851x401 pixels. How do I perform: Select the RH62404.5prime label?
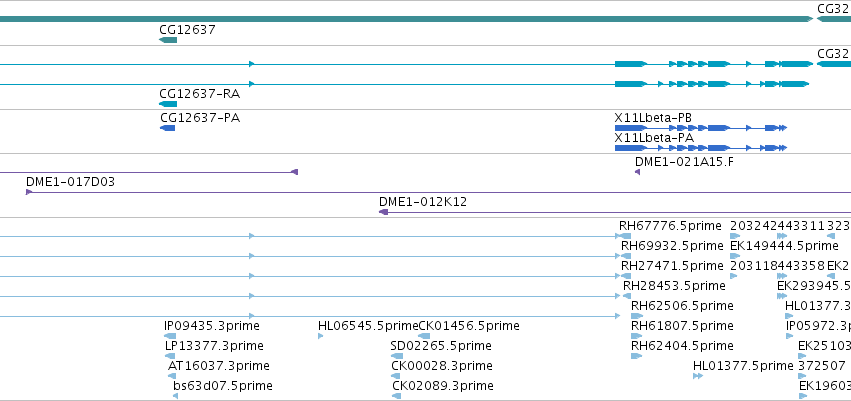(682, 346)
